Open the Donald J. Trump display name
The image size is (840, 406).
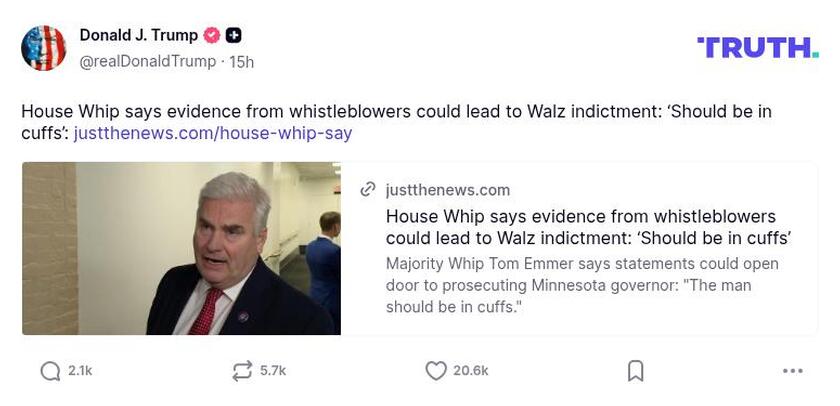coord(139,35)
